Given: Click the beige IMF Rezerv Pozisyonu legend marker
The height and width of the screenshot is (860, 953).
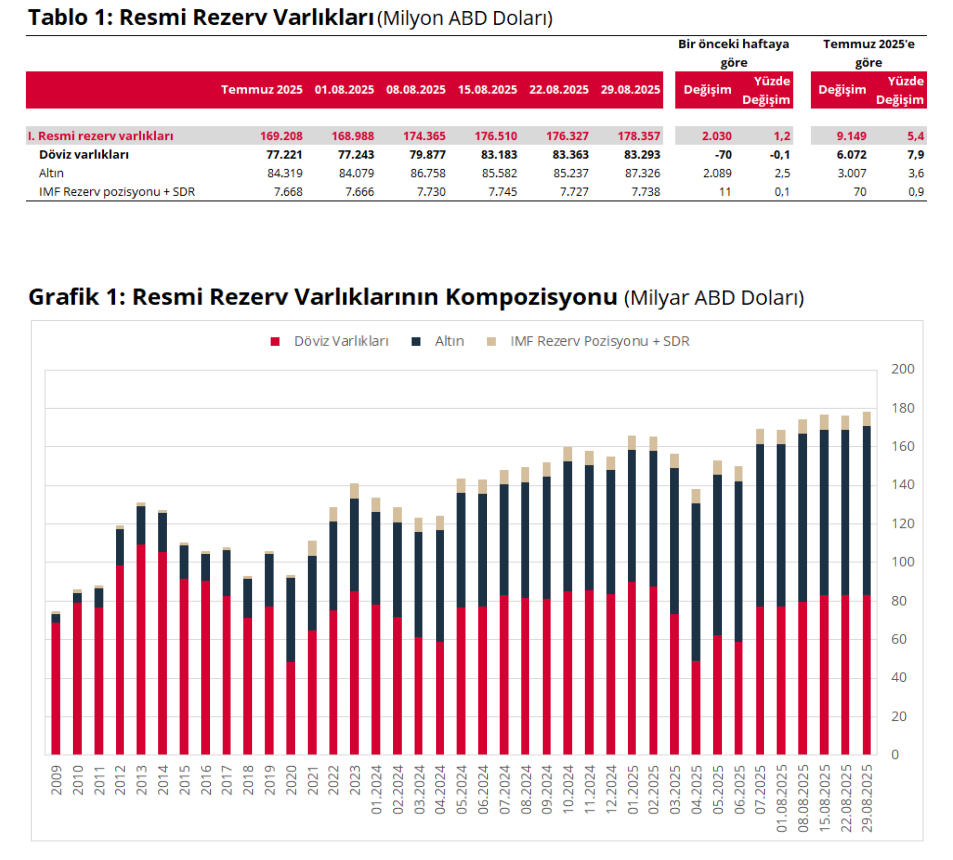Looking at the screenshot, I should pyautogui.click(x=490, y=342).
